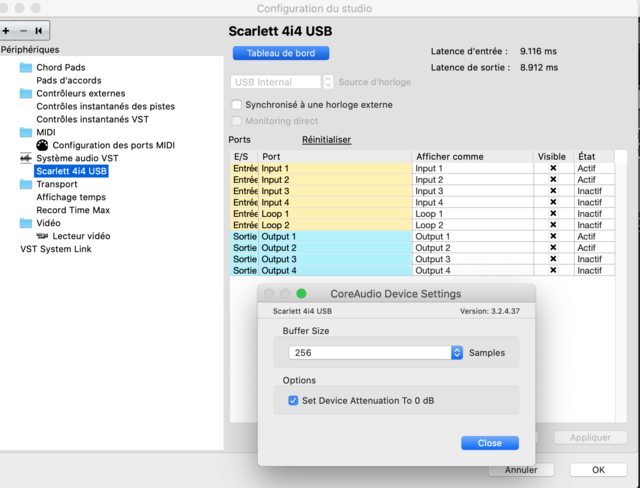Click the Version: 3.2.4.37 label
This screenshot has width=640, height=488.
[490, 311]
